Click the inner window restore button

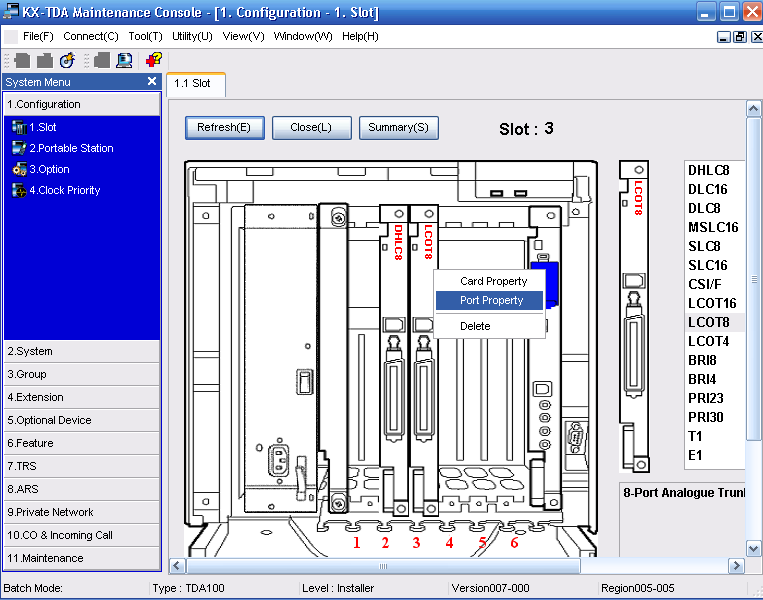tap(740, 36)
